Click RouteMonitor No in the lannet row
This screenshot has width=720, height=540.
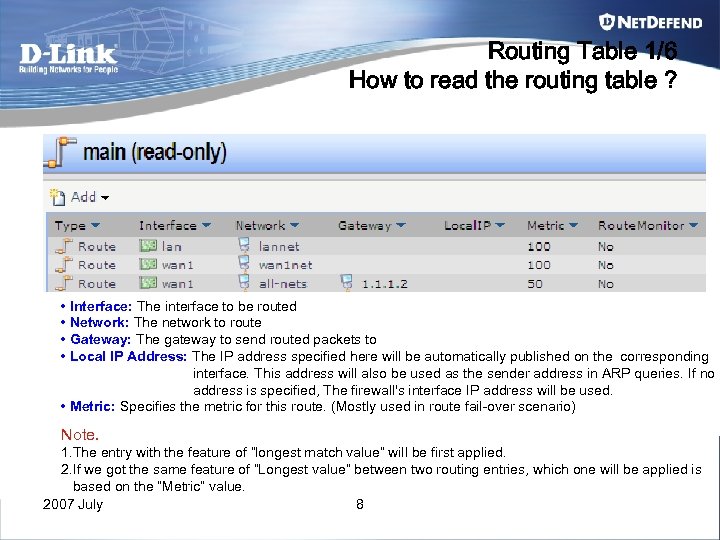point(606,247)
